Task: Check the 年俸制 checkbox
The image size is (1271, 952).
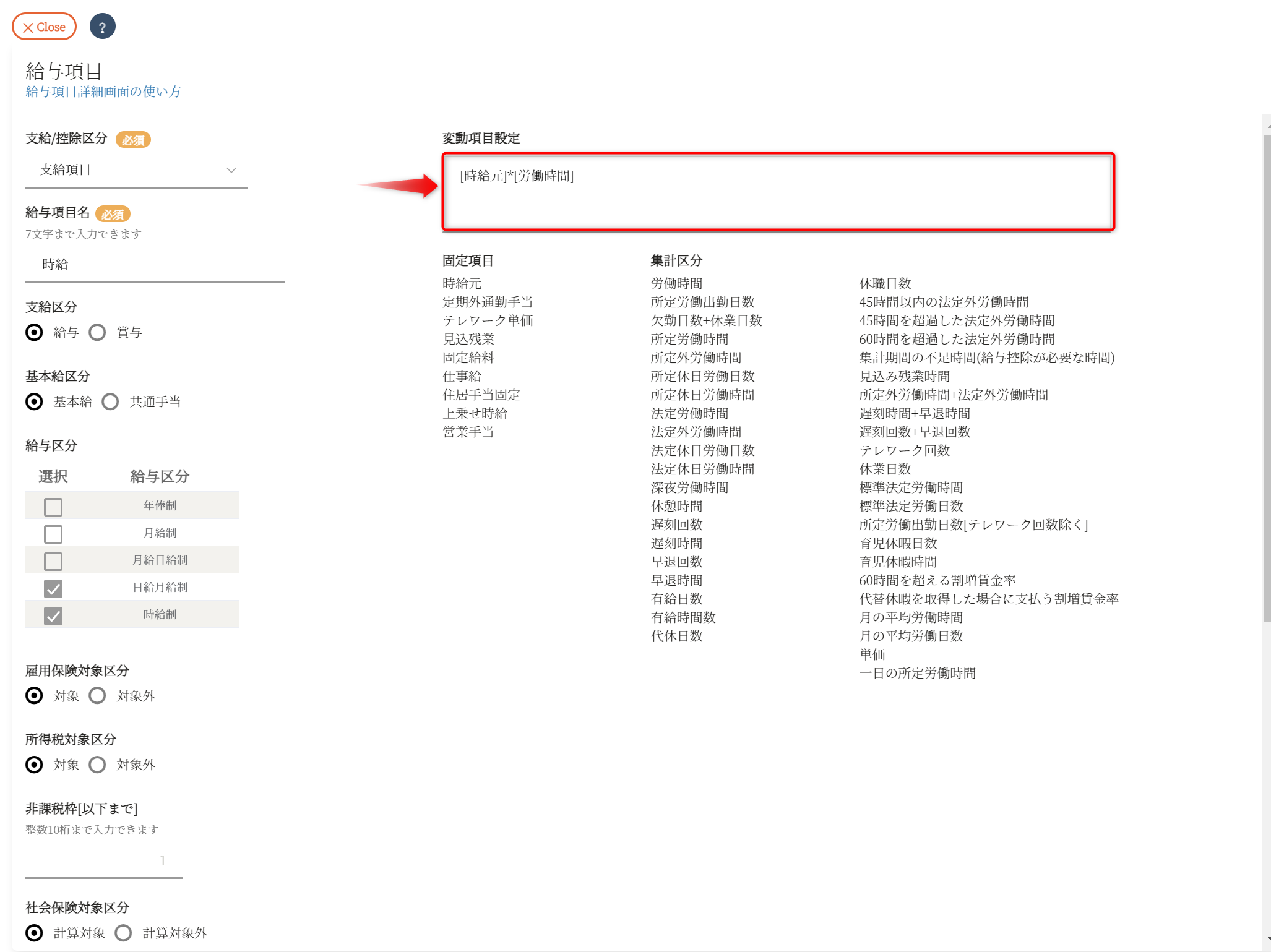Action: click(53, 507)
